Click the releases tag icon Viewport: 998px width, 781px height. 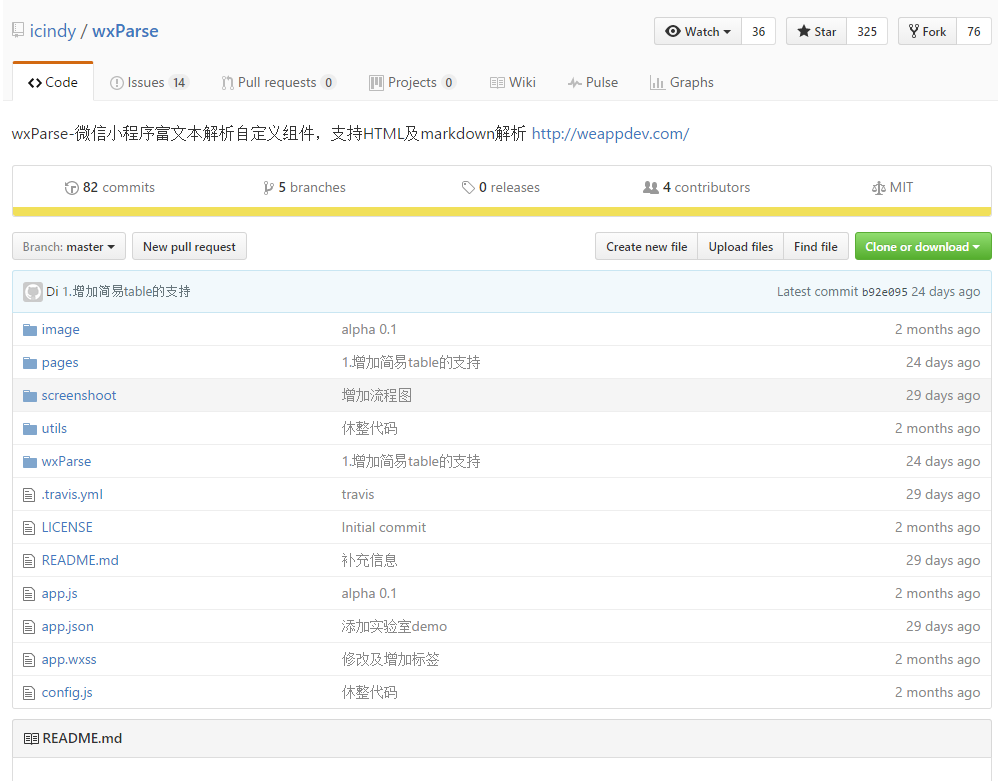coord(468,187)
